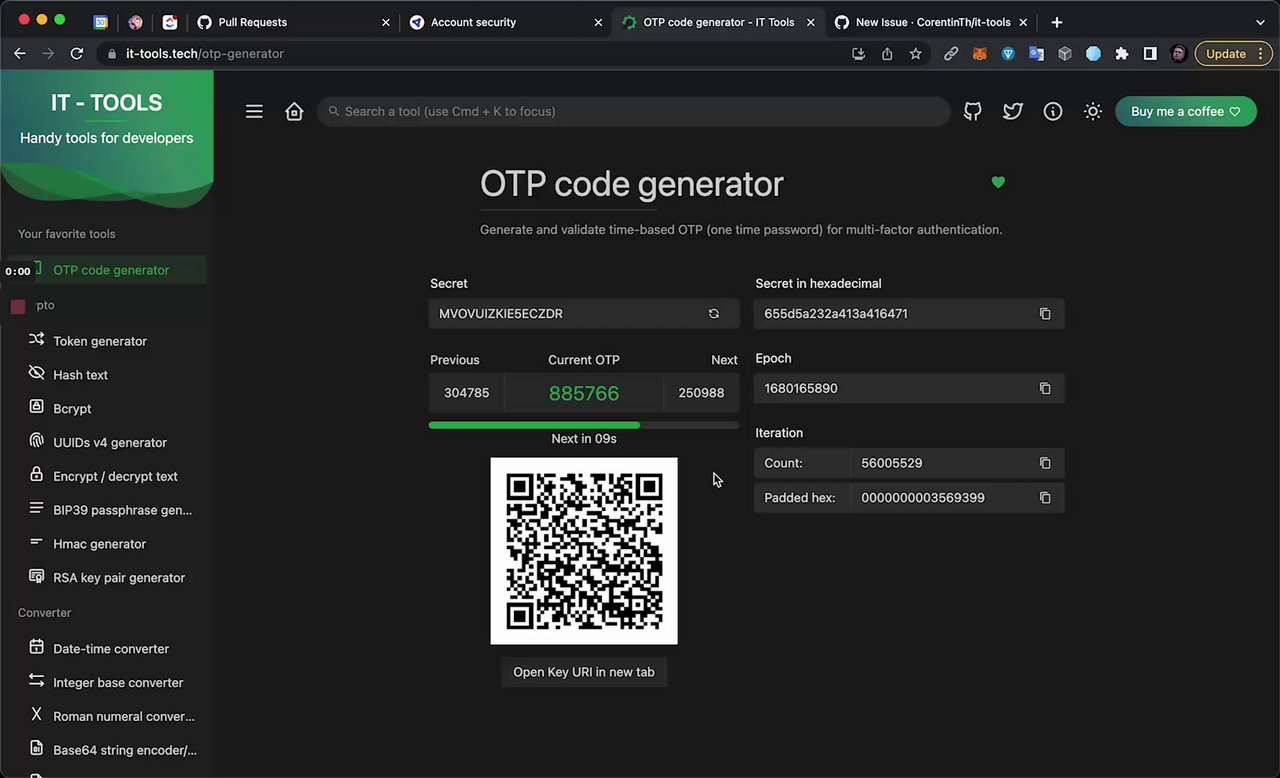Click the IT - TOOLS sidebar logo
1280x778 pixels.
click(107, 103)
